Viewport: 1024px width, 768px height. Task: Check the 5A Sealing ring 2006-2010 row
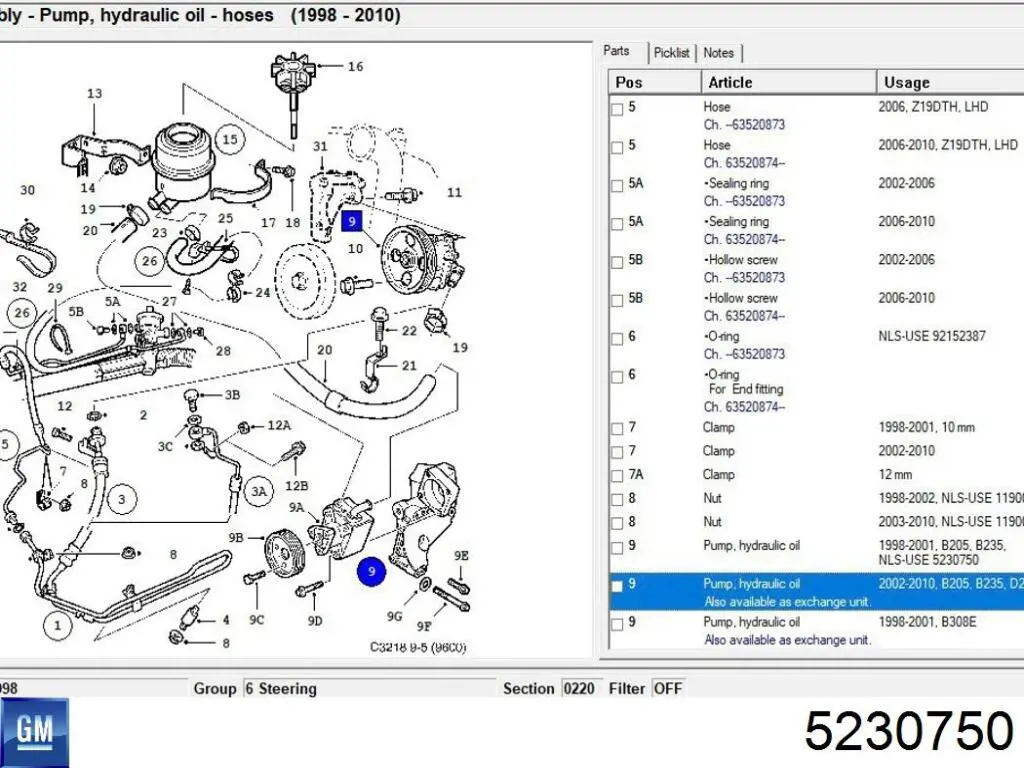pos(617,224)
